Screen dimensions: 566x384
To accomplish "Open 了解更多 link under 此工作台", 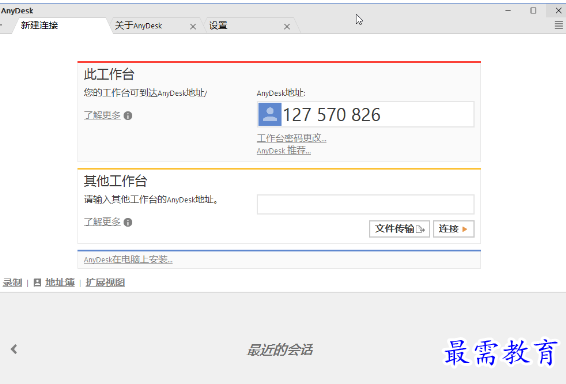I will pyautogui.click(x=102, y=115).
